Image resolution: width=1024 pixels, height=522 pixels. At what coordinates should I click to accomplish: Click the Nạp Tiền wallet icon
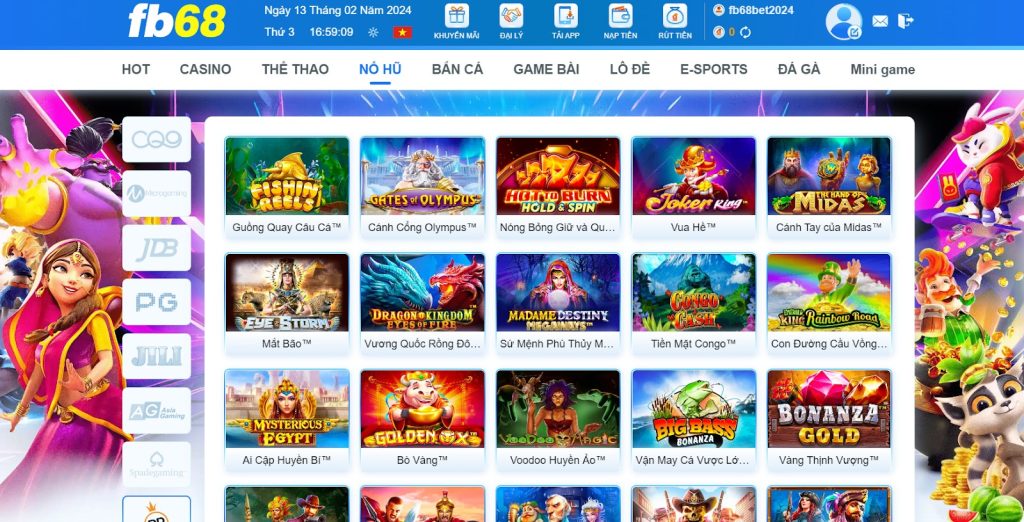click(620, 16)
